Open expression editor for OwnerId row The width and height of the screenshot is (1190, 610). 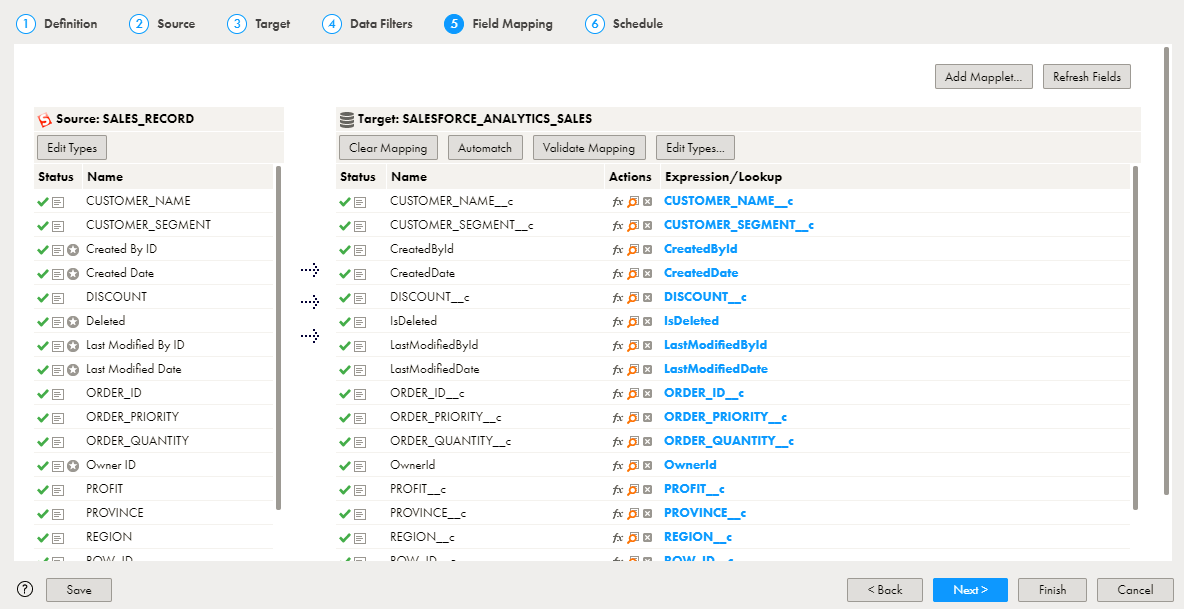pyautogui.click(x=618, y=466)
